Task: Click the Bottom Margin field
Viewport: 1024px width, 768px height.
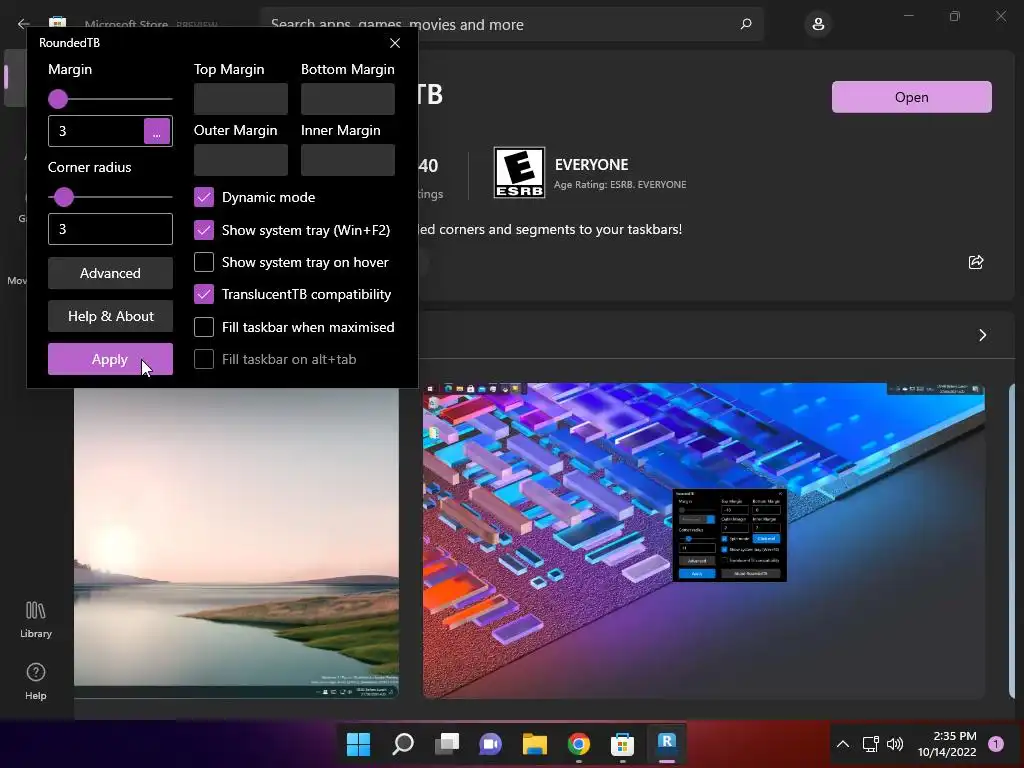Action: (x=348, y=99)
